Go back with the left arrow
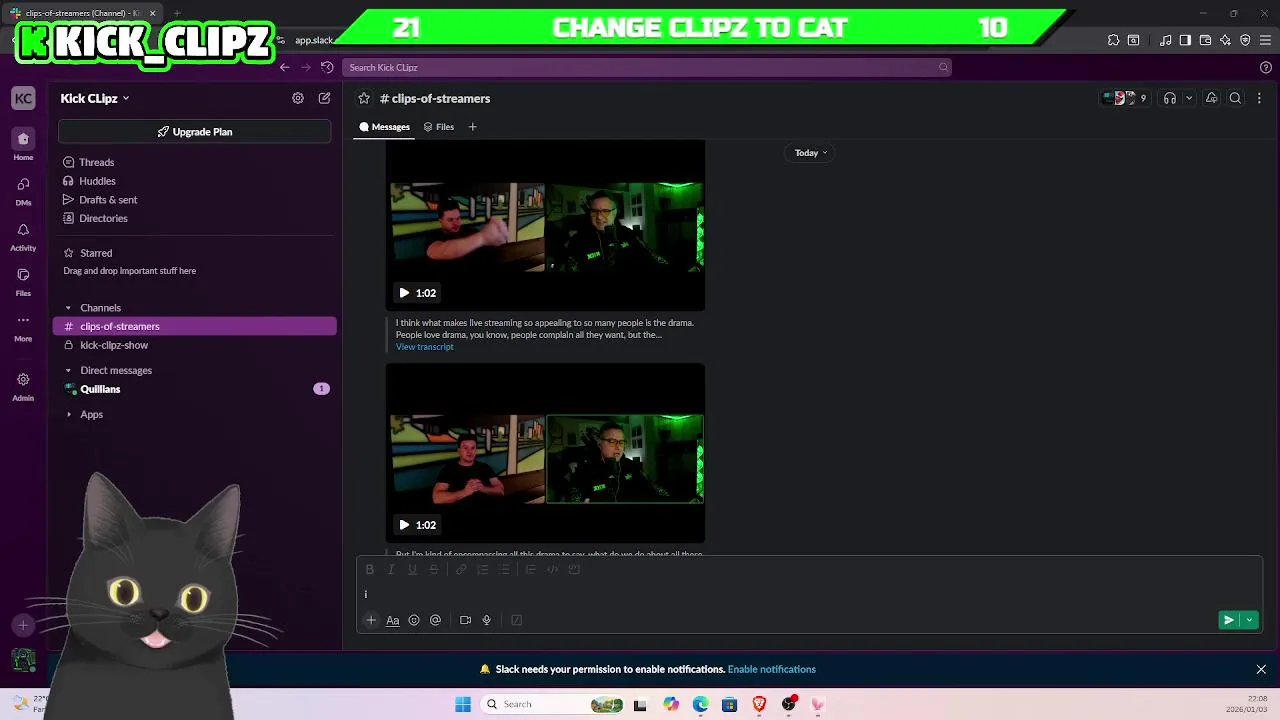This screenshot has width=1280, height=720. 285,67
